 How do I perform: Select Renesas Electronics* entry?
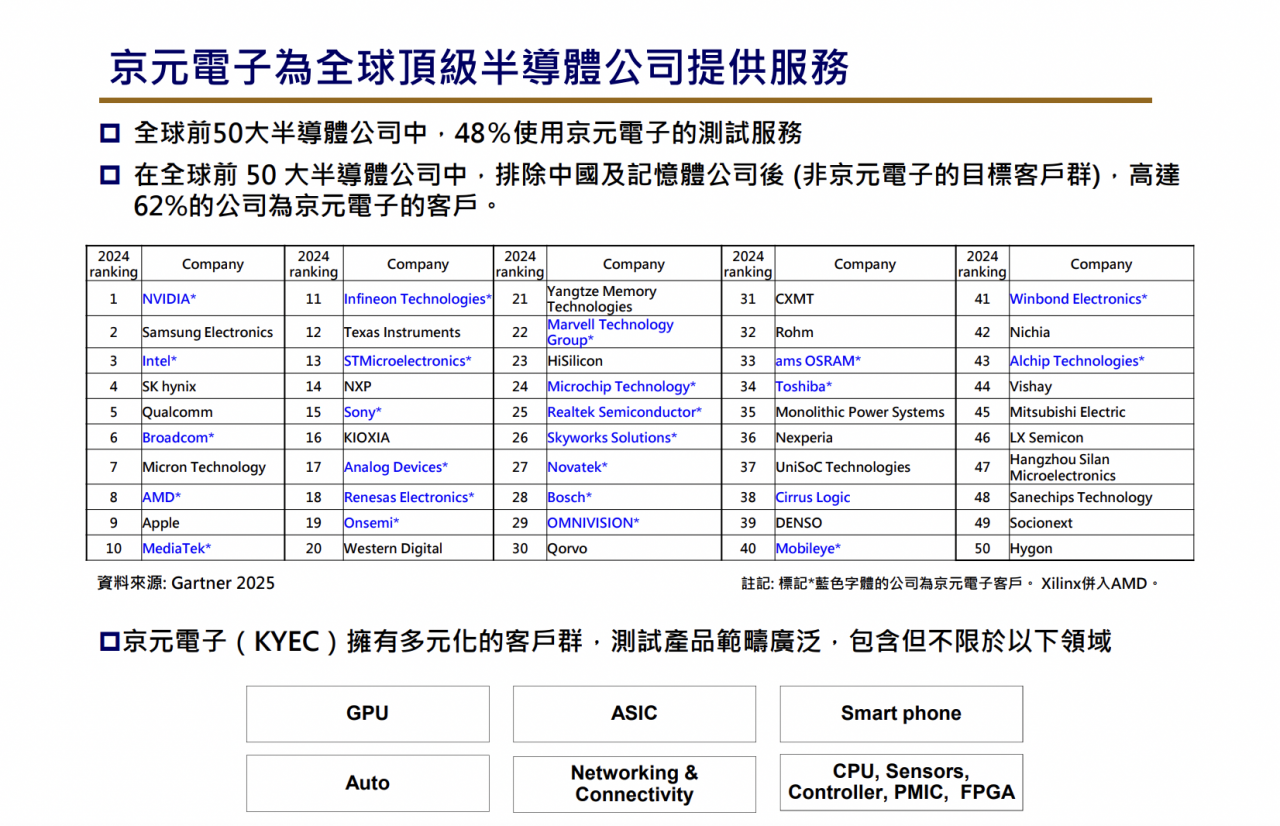pos(418,497)
